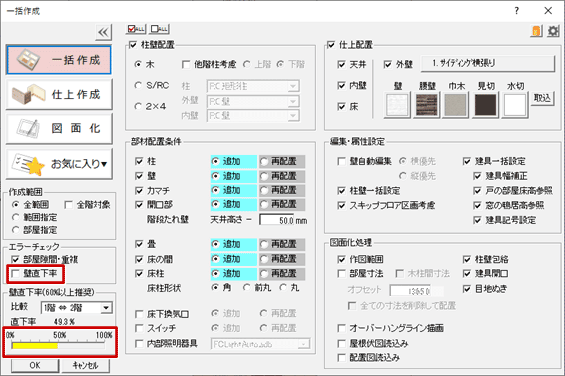Click the uncheck-all ALL icon
The height and width of the screenshot is (376, 565).
pos(159,29)
